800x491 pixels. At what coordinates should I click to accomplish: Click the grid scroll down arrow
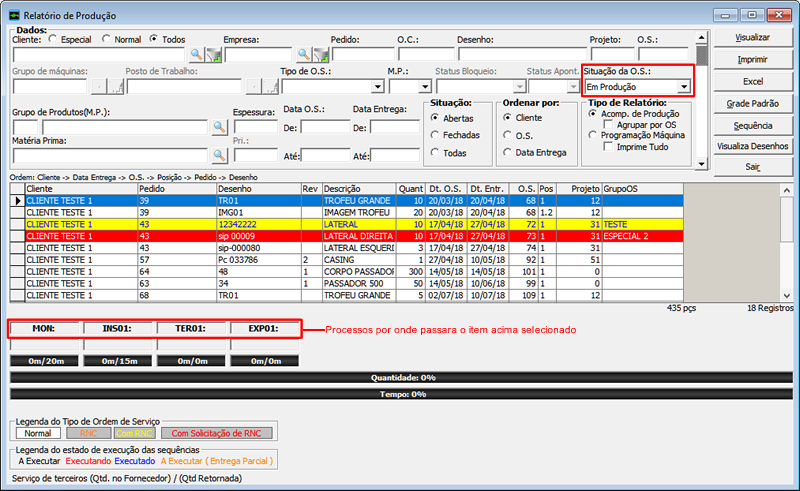(x=786, y=296)
